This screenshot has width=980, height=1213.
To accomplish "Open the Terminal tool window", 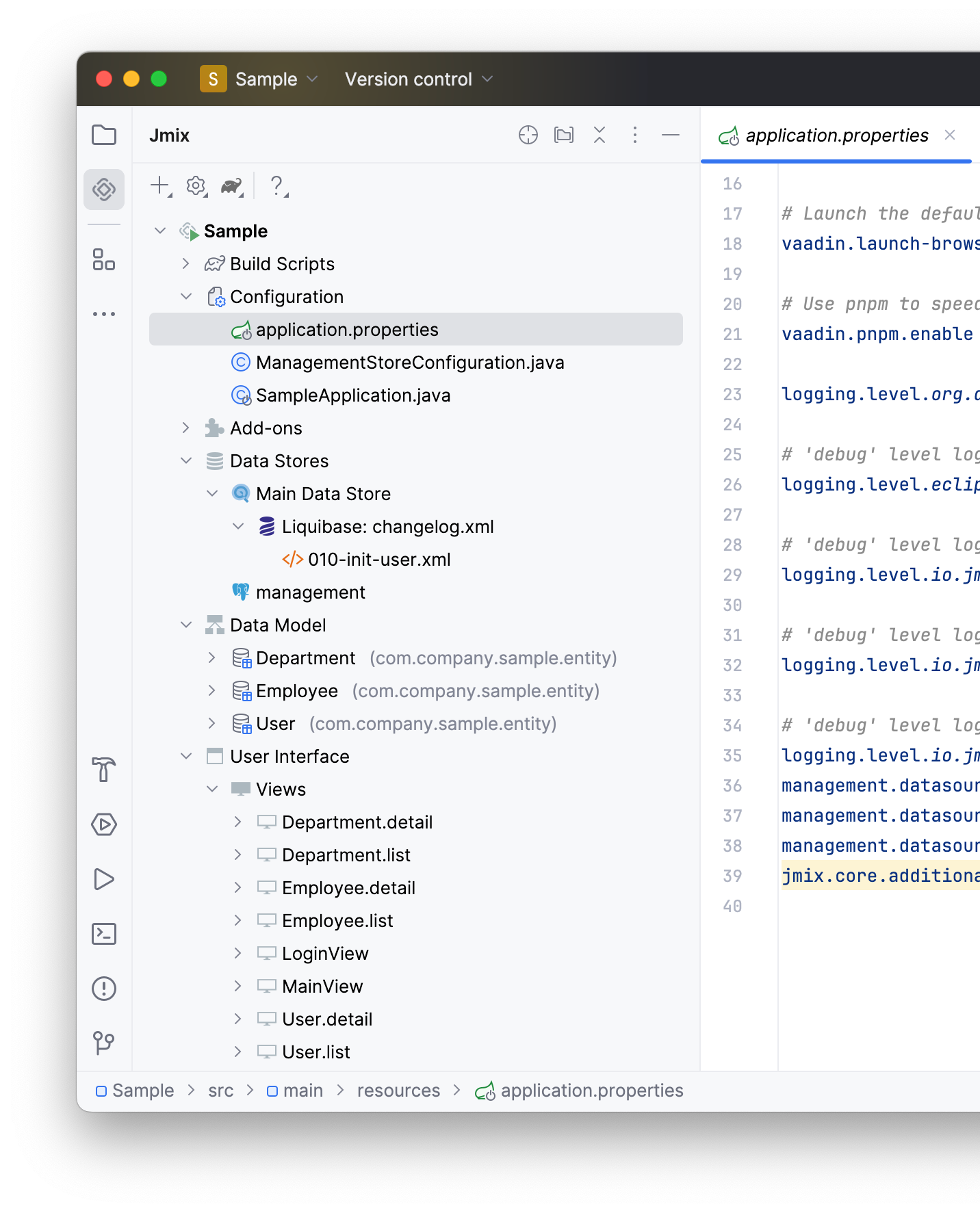I will point(104,934).
